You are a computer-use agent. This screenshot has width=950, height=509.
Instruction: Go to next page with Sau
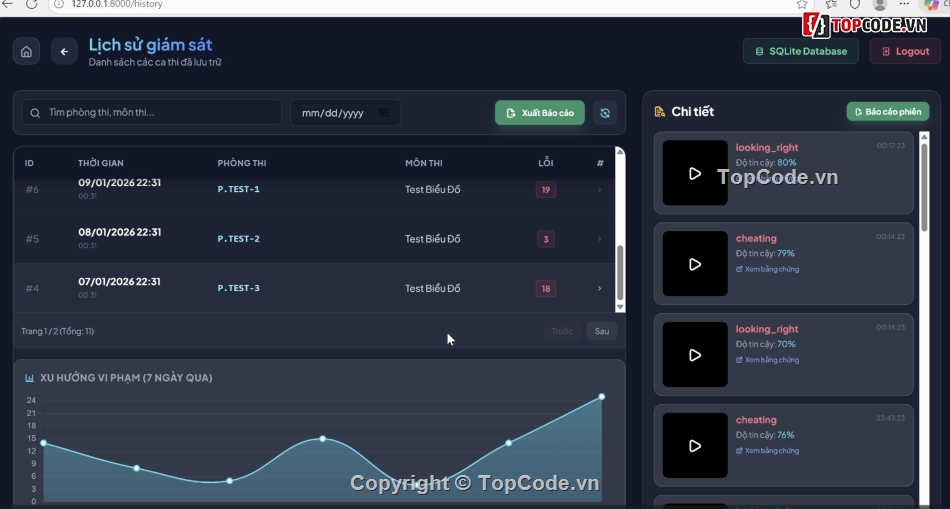click(x=602, y=331)
